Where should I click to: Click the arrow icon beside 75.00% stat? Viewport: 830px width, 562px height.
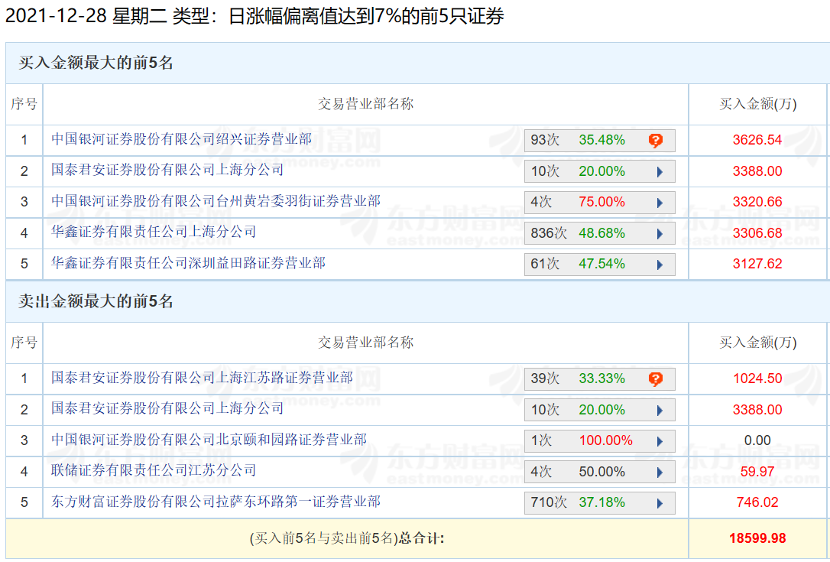pyautogui.click(x=660, y=203)
